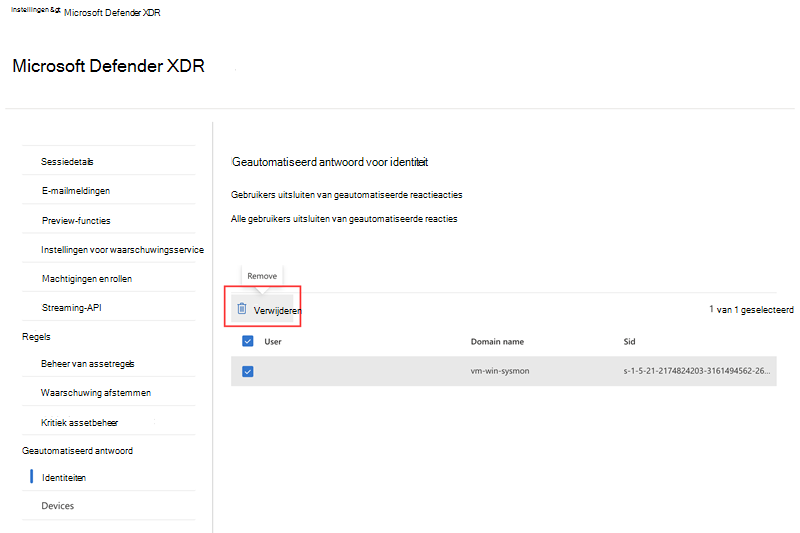800x533 pixels.
Task: Sort by the Sid column header
Action: click(629, 342)
